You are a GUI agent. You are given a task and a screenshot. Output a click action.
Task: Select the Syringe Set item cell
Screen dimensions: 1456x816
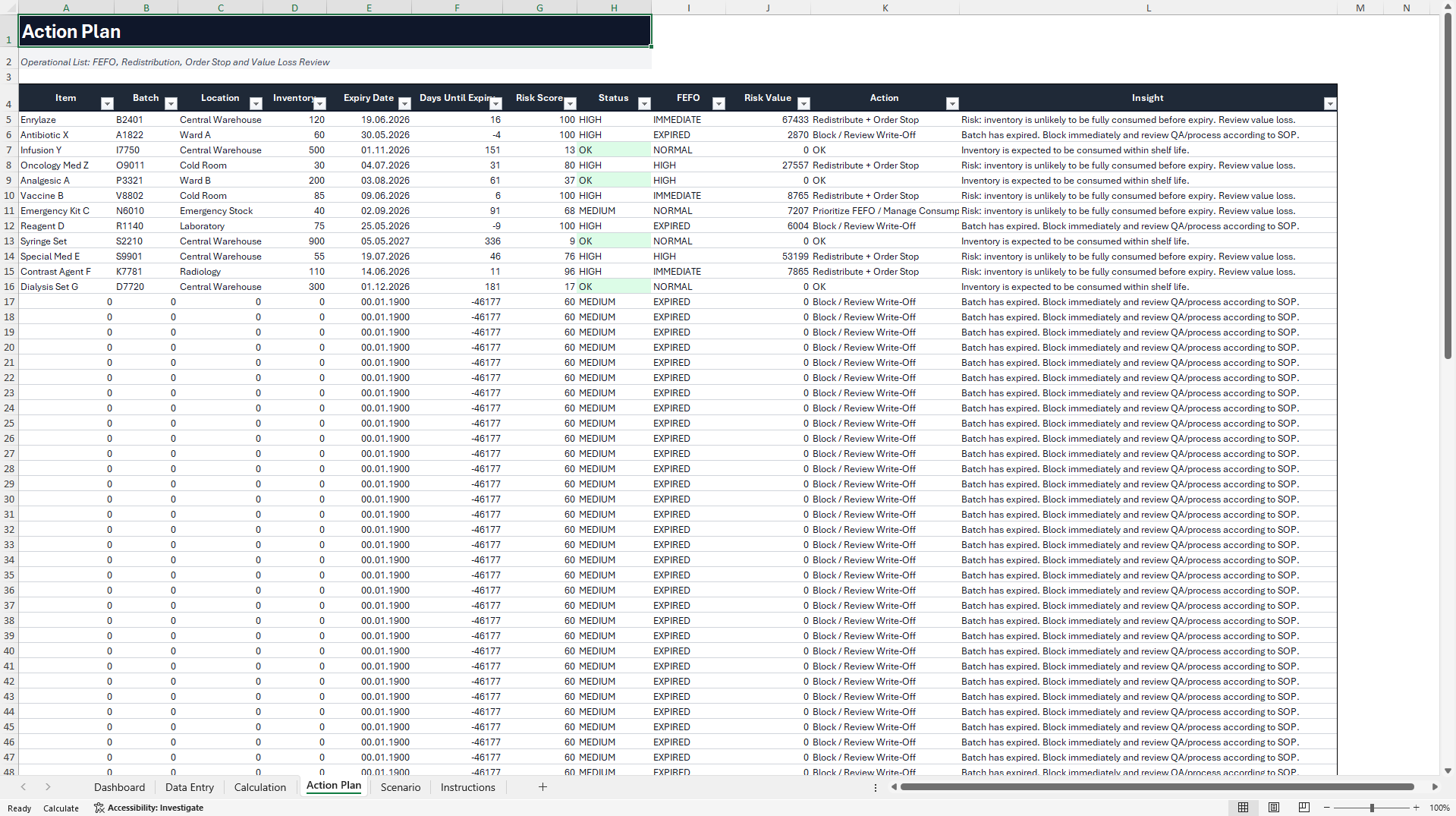click(x=66, y=241)
